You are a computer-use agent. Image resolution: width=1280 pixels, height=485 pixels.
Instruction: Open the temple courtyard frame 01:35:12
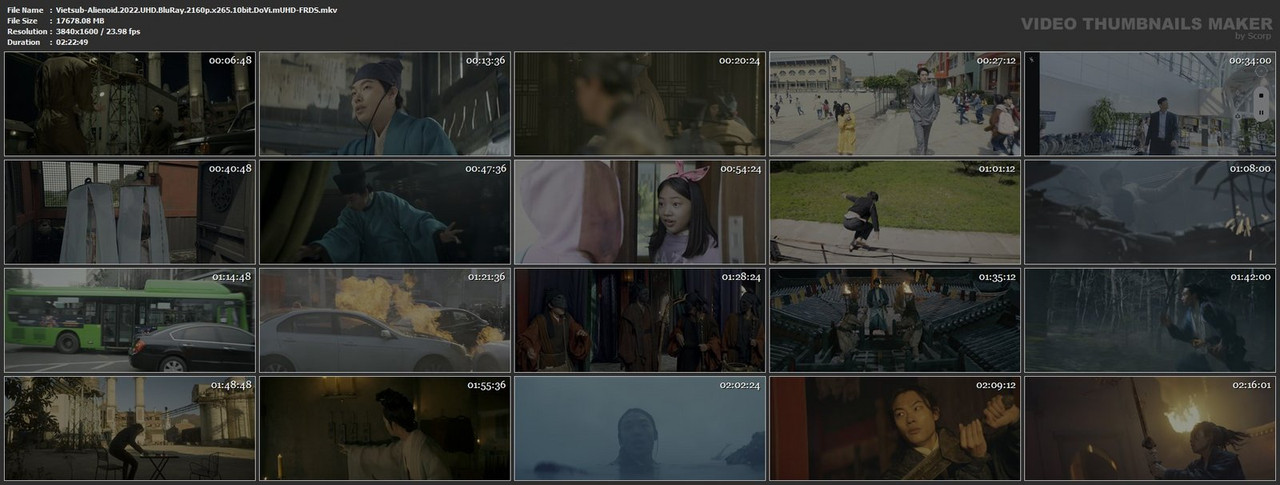895,320
